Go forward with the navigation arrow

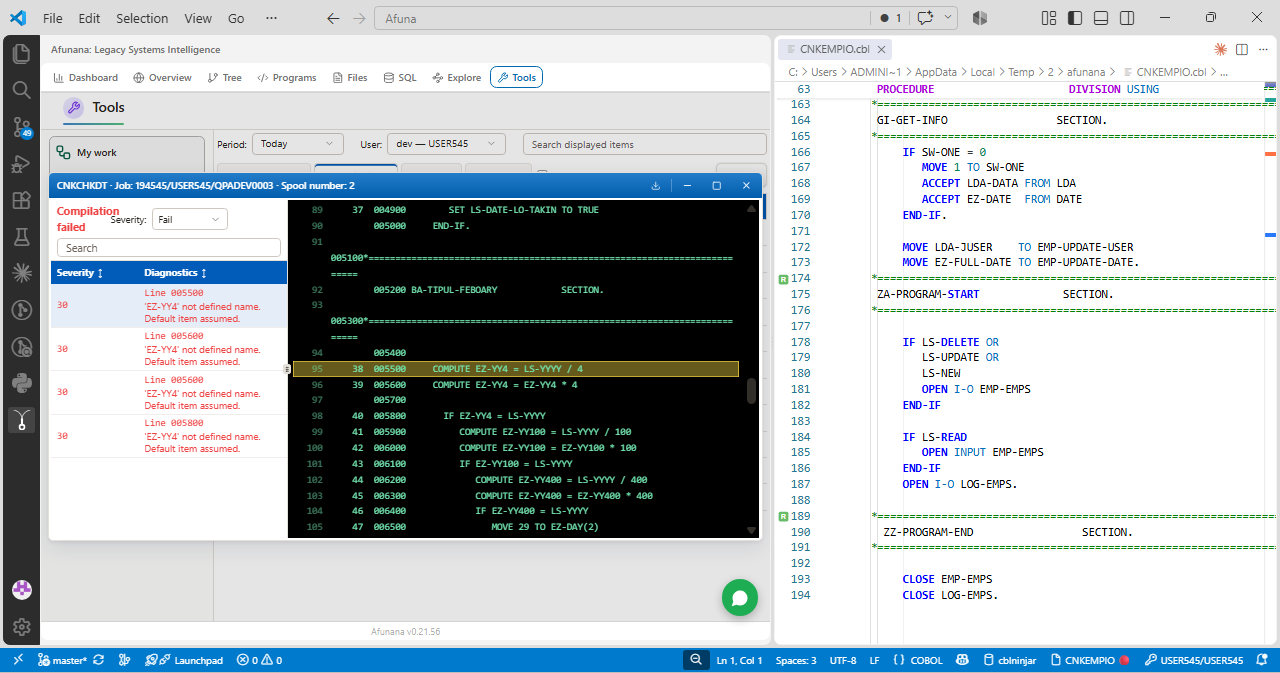click(360, 18)
